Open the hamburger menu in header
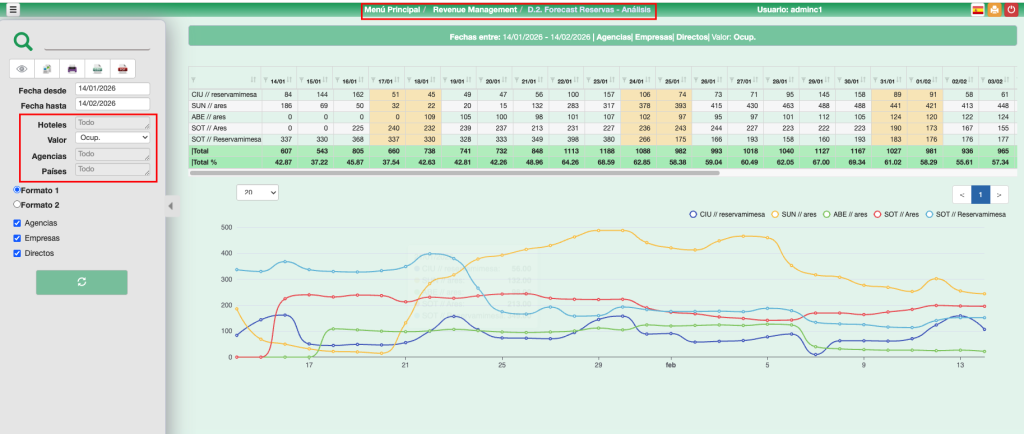 click(13, 10)
